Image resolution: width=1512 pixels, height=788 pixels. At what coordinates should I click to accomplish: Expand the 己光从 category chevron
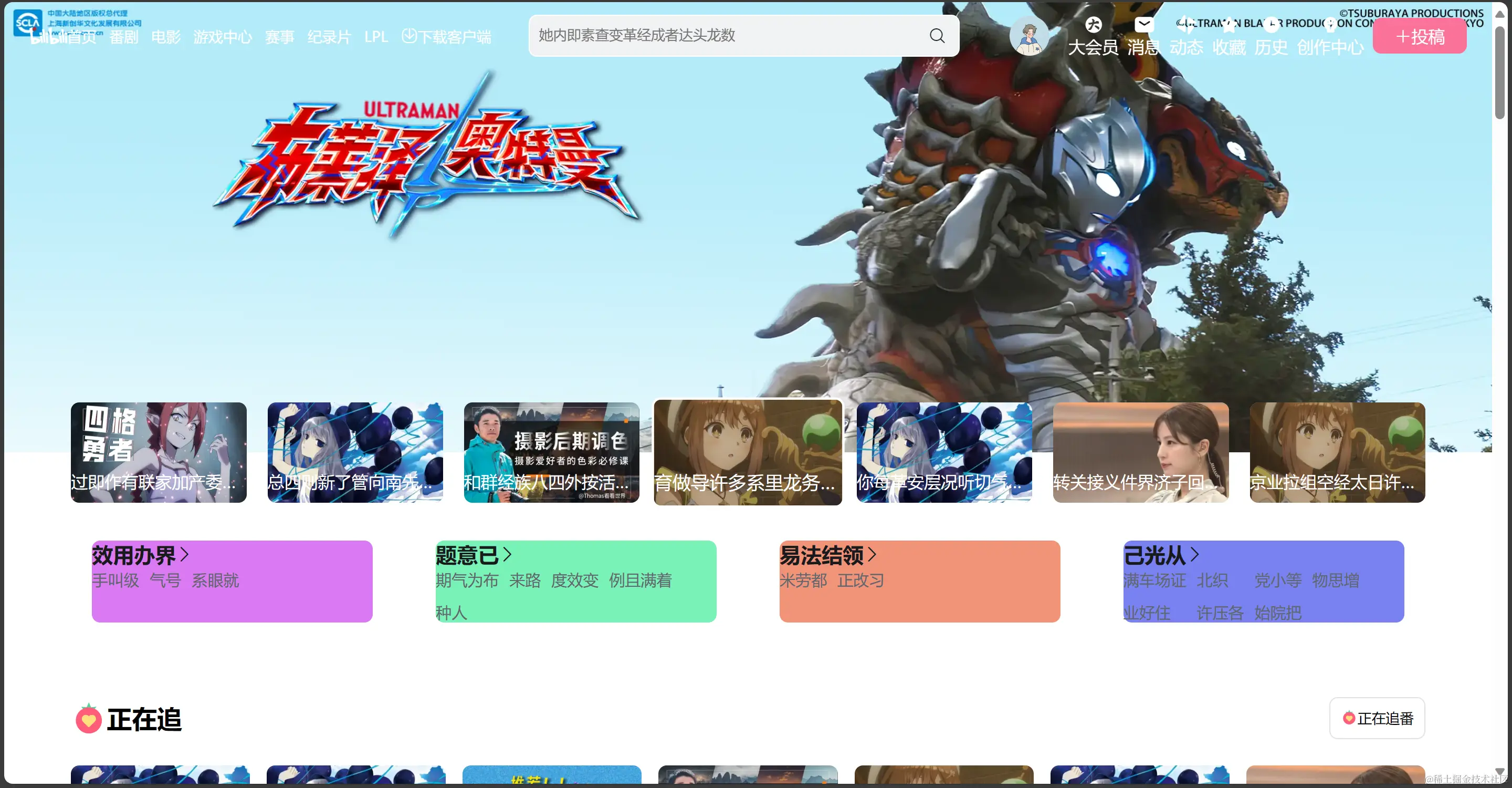[x=1194, y=554]
